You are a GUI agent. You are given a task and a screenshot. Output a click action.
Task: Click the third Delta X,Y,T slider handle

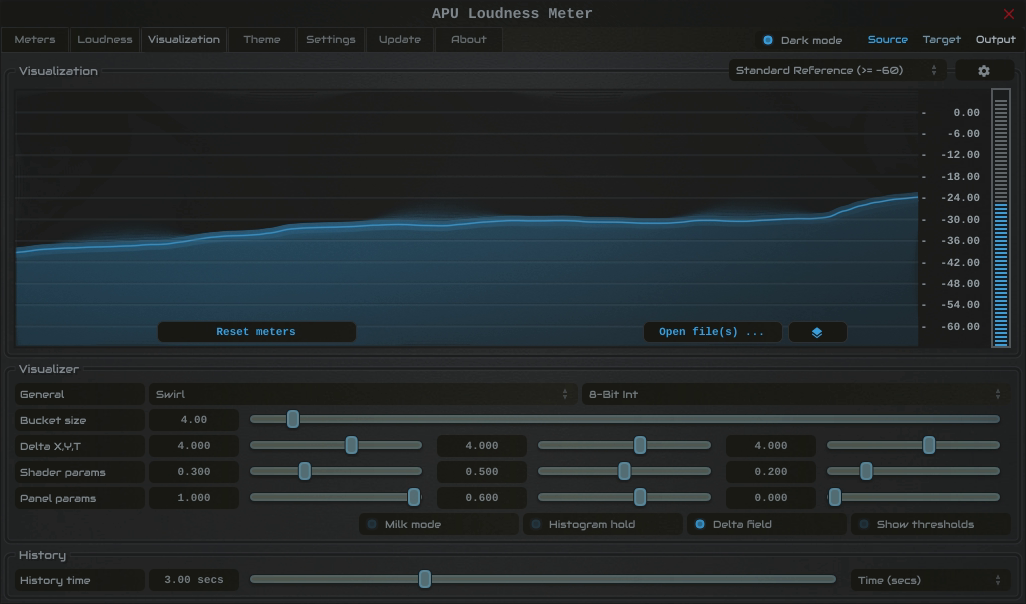929,445
